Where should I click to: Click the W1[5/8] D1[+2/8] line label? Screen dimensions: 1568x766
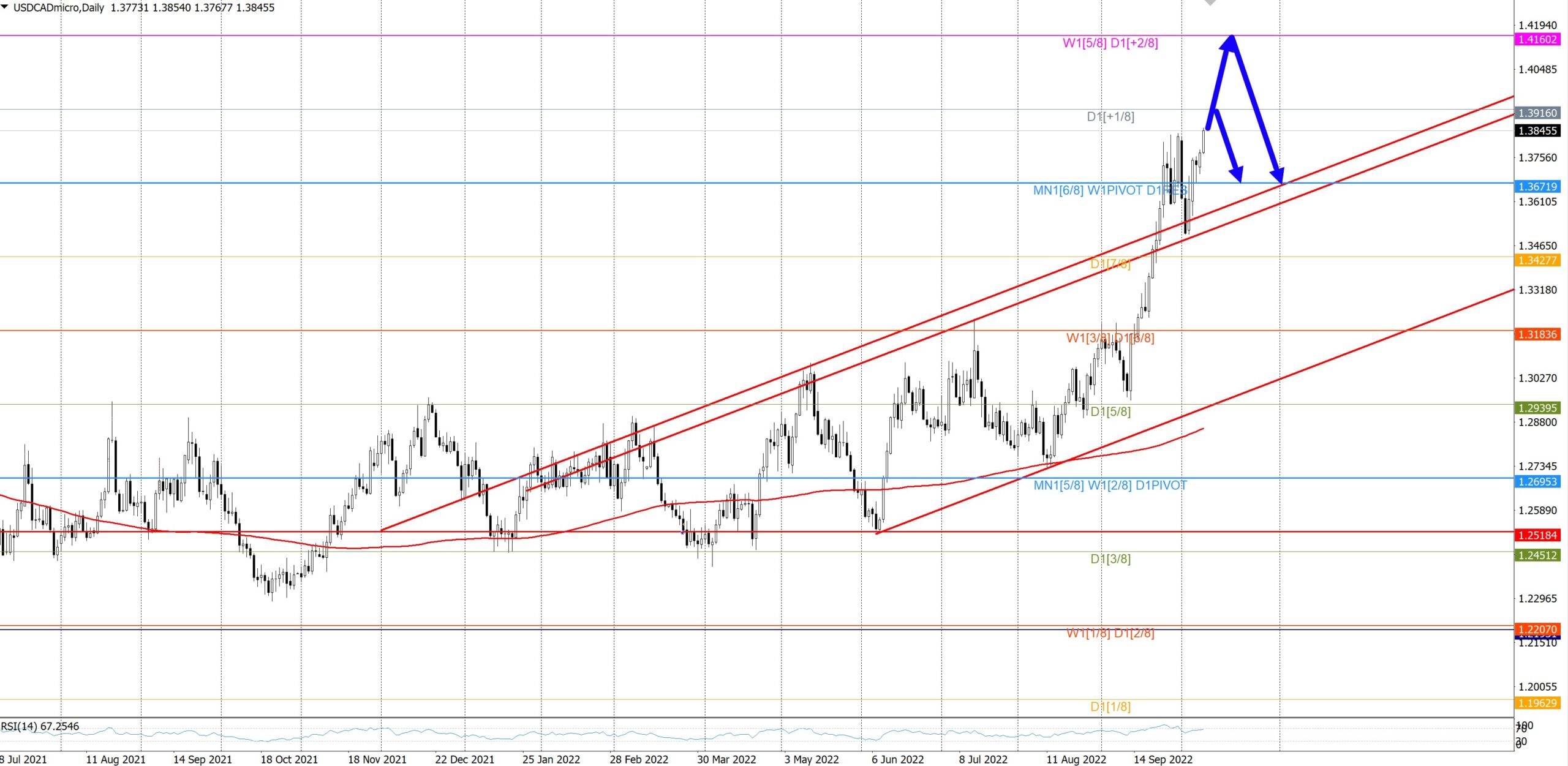[1110, 43]
